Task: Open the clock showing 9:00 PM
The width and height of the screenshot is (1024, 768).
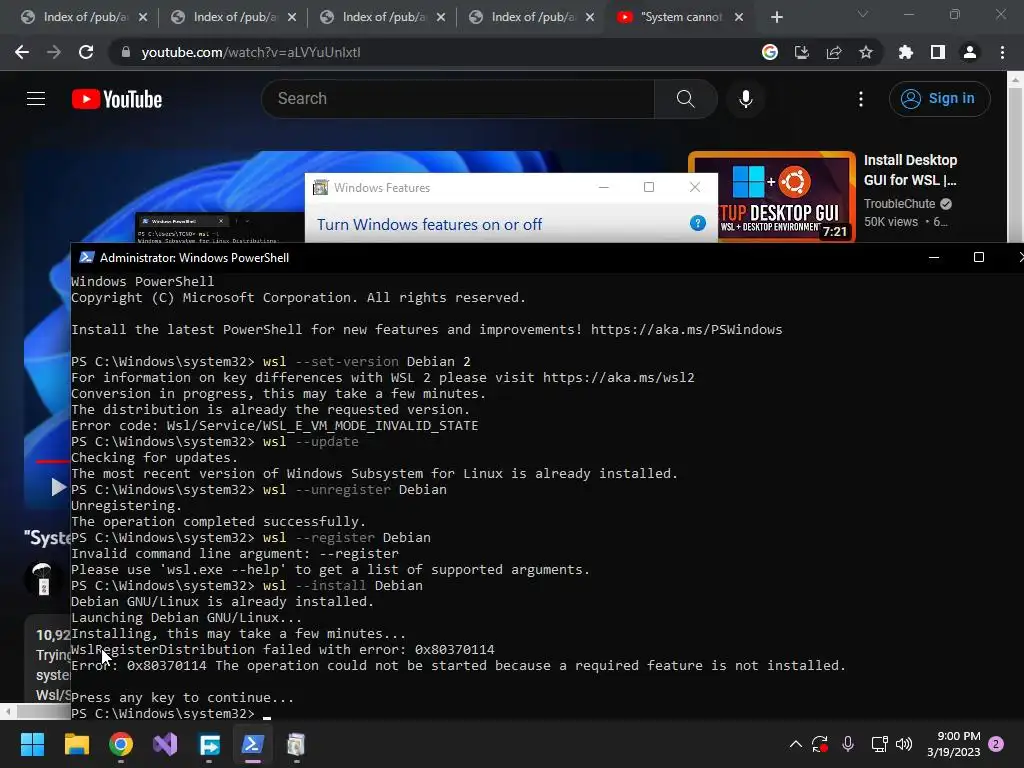Action: (x=953, y=744)
